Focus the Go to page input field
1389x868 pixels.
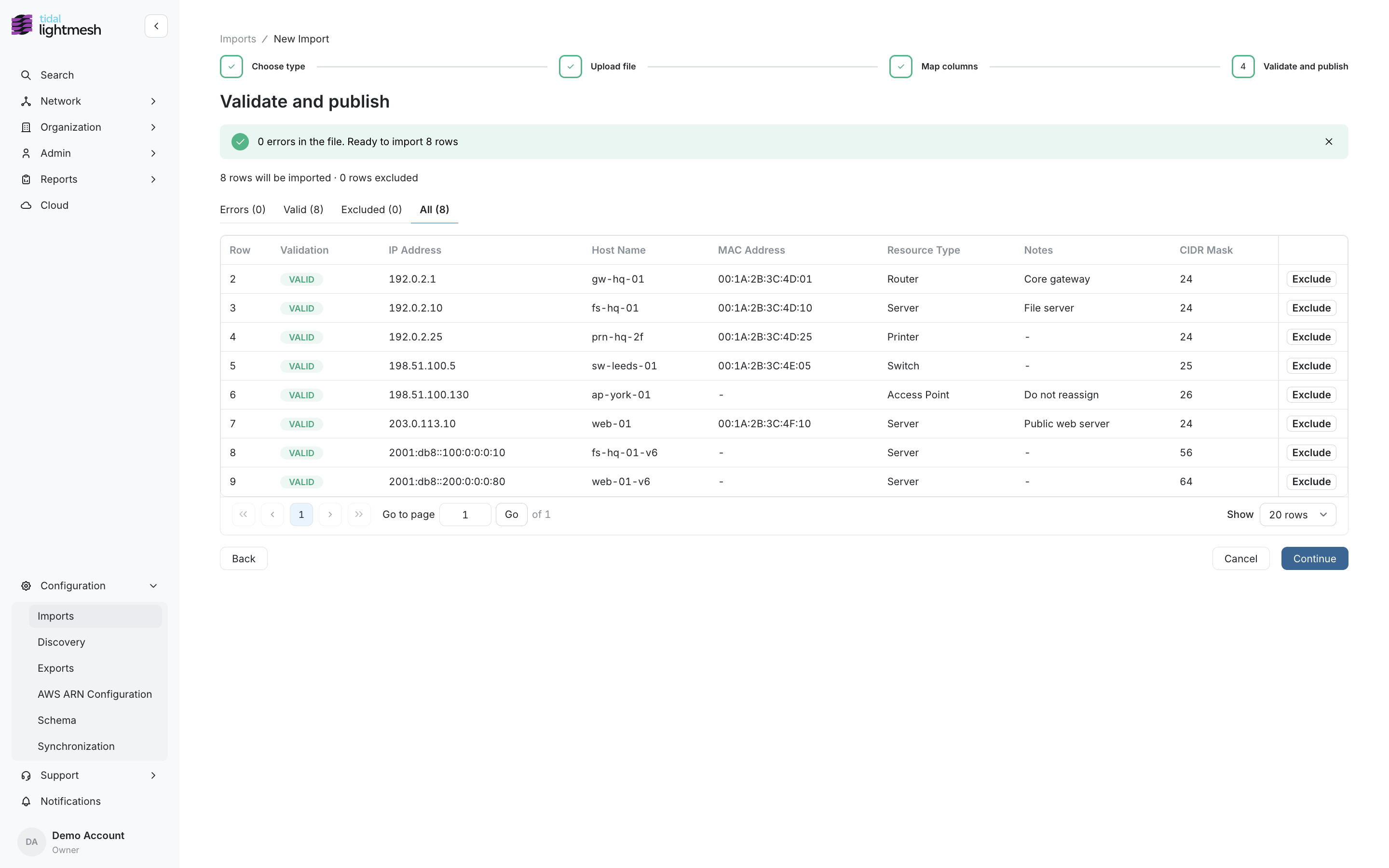coord(465,515)
